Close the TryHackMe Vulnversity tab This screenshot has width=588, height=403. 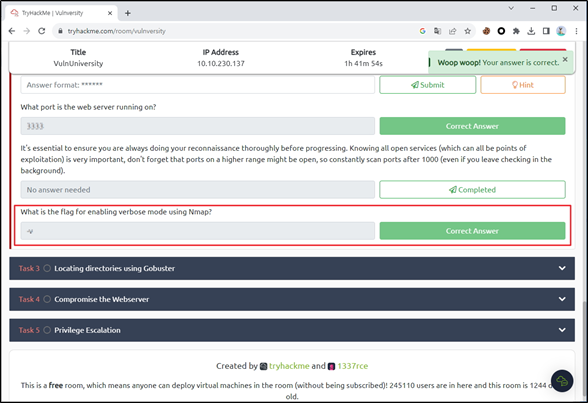click(110, 13)
